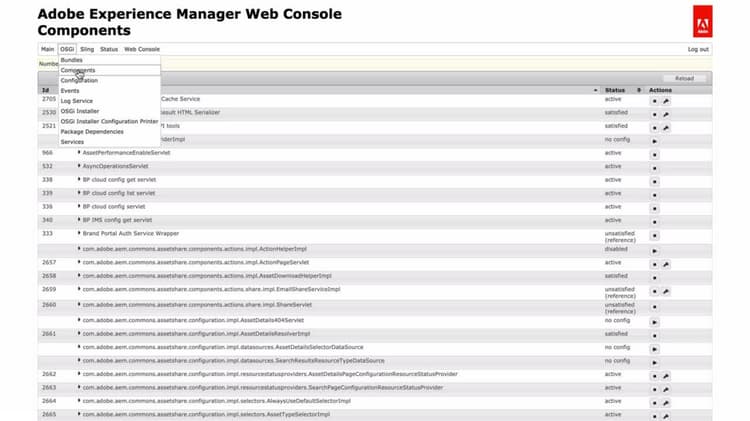Stop the BP cloud config get servlet
Screen dimensions: 750x421
point(654,182)
